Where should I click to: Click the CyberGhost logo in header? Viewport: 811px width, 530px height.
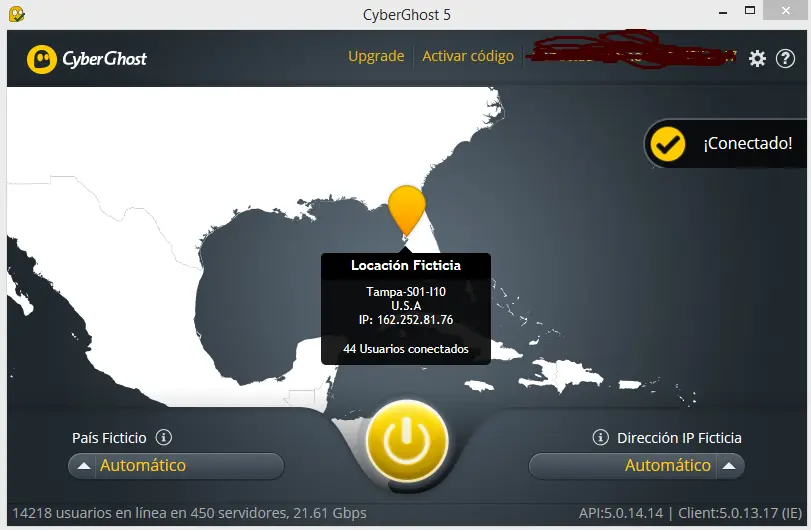[87, 59]
